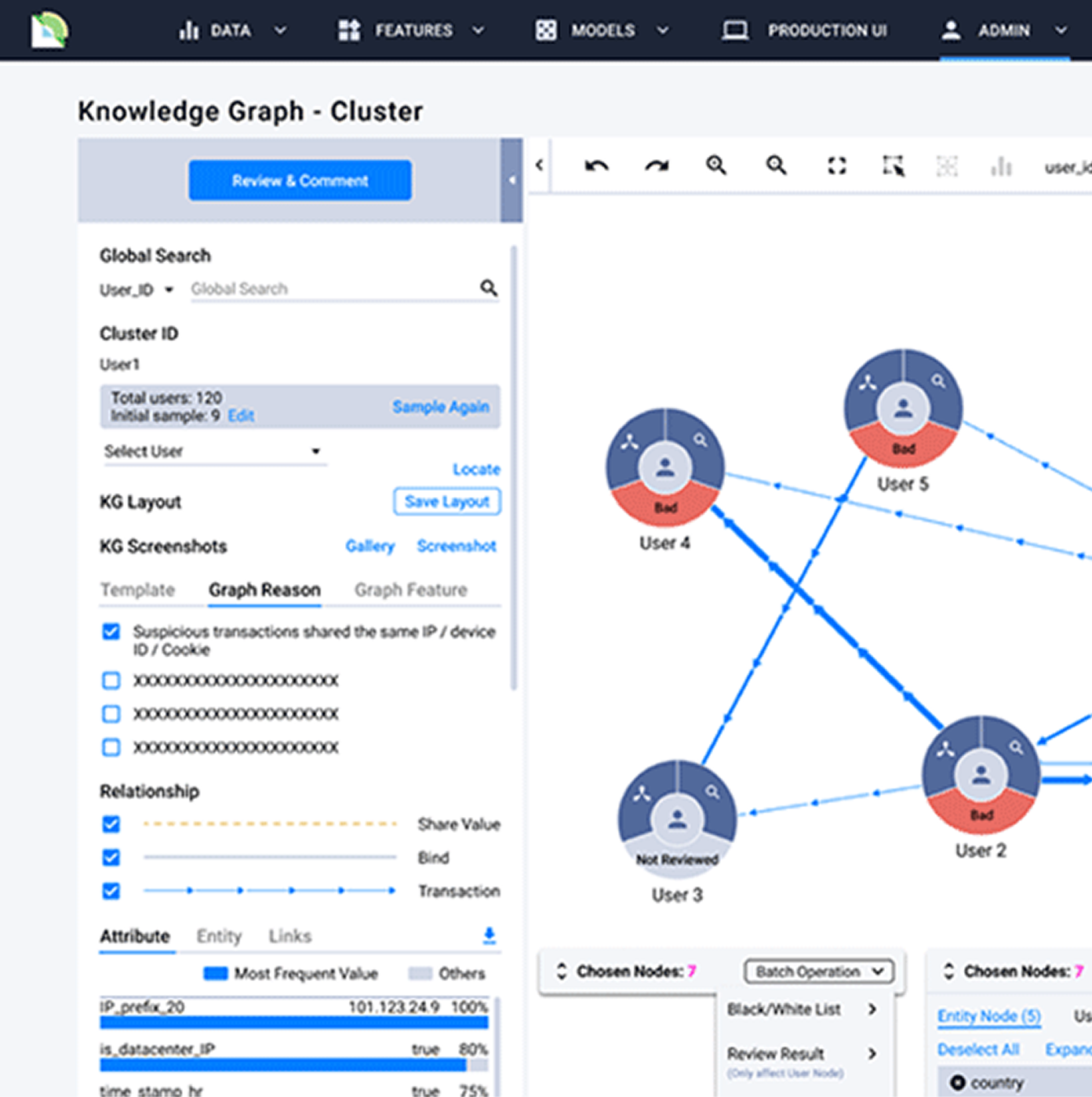Toggle Share Value relationship checkbox
Viewport: 1092px width, 1097px height.
click(x=111, y=824)
